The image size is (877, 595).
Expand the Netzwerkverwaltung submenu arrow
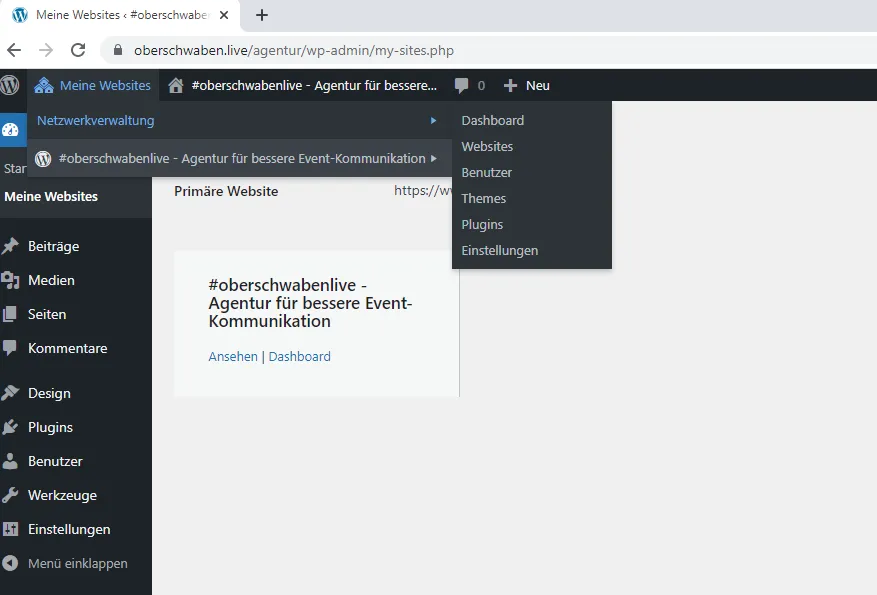point(433,120)
